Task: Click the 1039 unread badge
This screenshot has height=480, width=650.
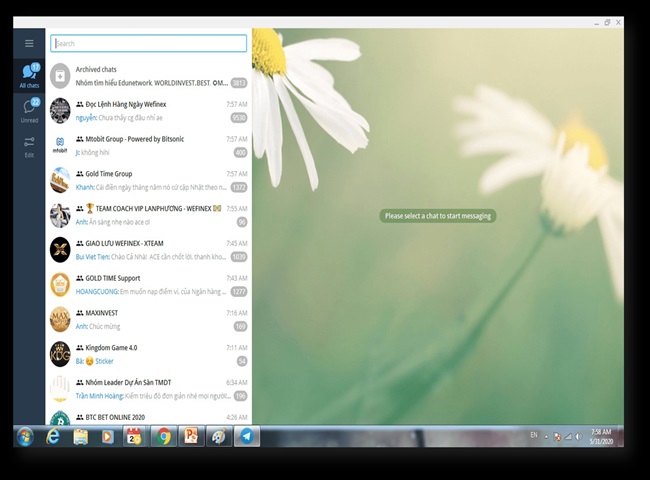Action: click(x=239, y=257)
